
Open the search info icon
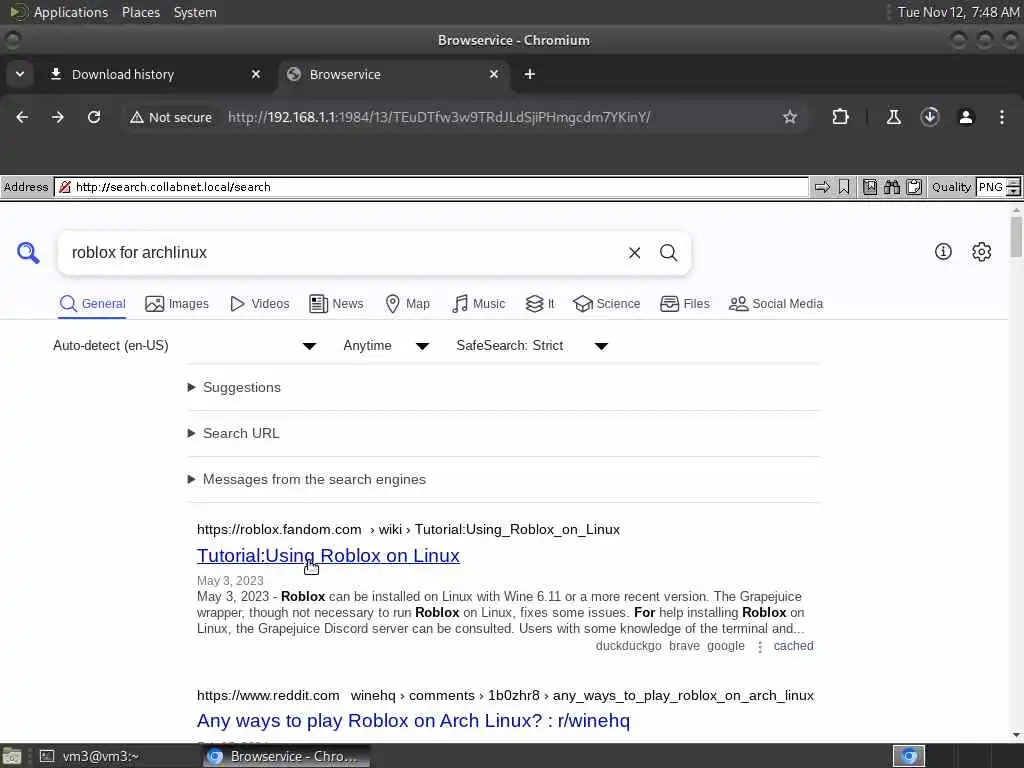(942, 251)
